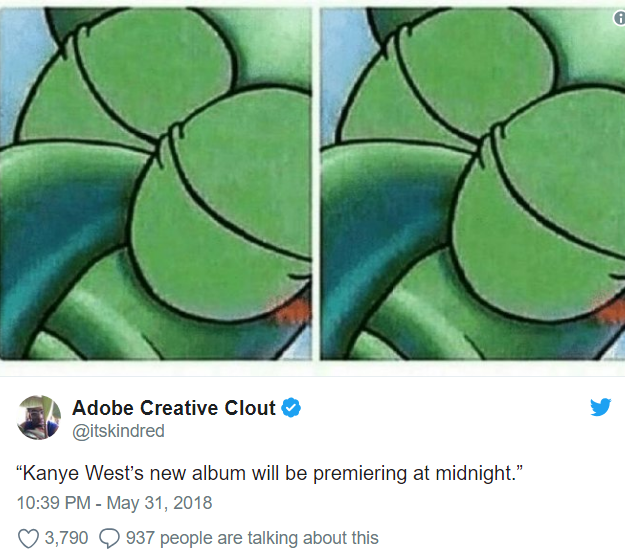
Task: Click the word midnight in the tweet
Action: pos(474,474)
